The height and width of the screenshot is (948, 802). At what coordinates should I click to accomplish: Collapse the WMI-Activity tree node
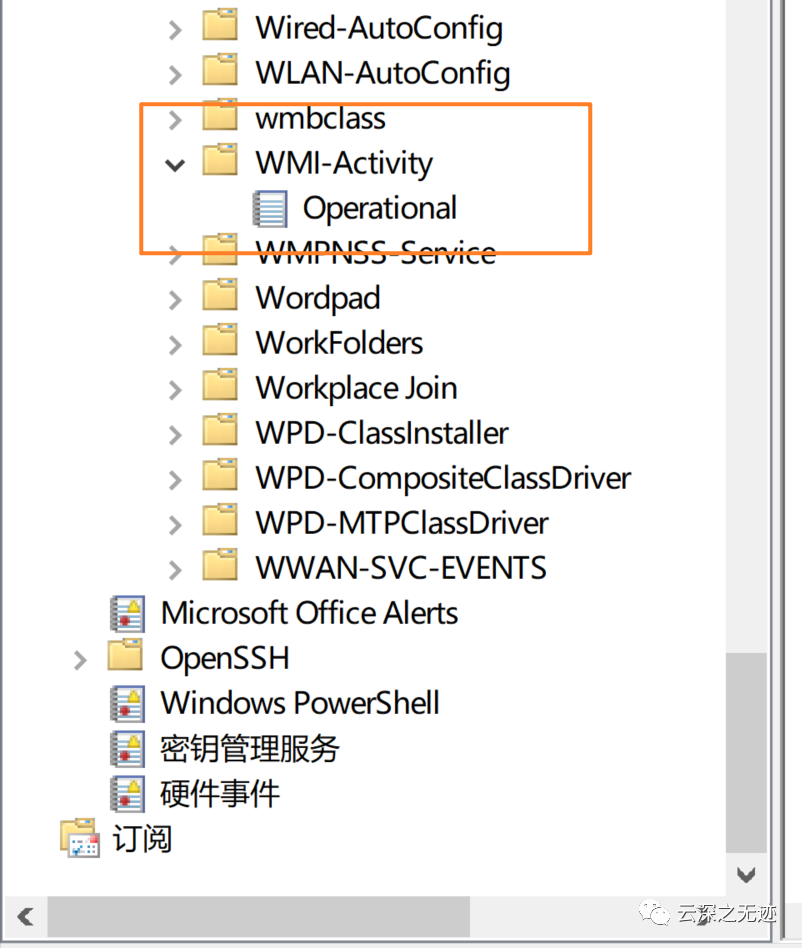176,164
